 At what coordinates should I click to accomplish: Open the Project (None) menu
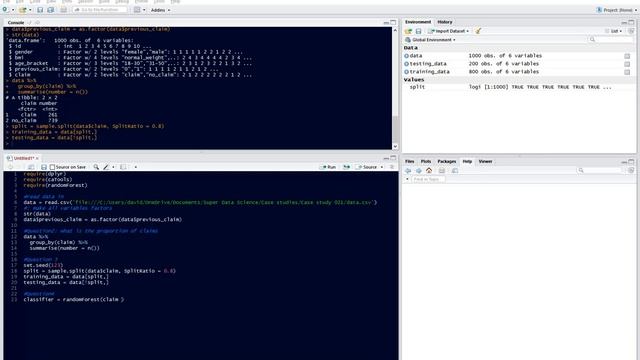pos(616,10)
